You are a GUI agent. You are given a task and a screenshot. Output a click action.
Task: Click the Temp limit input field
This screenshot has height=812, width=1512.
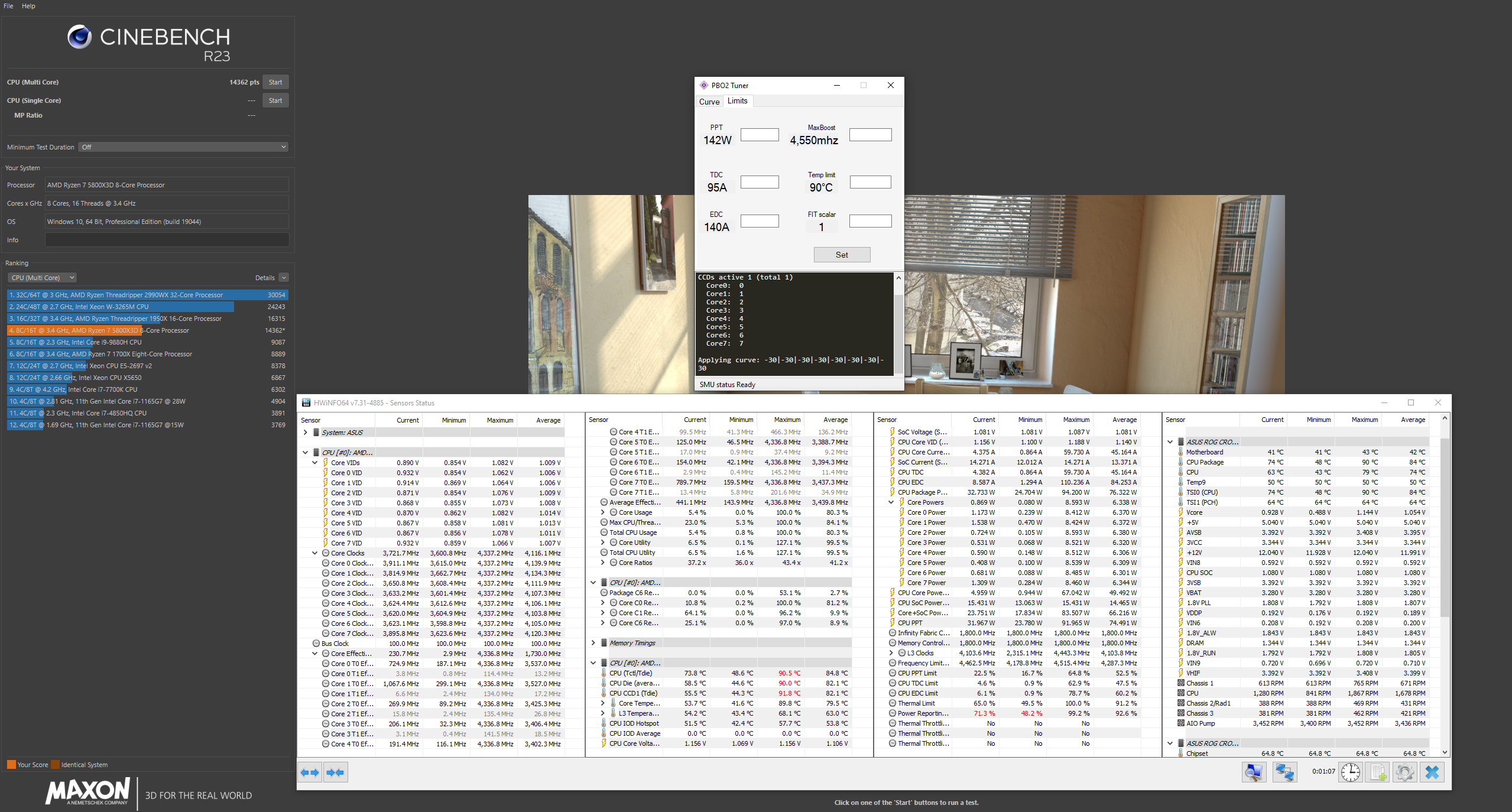[x=870, y=182]
